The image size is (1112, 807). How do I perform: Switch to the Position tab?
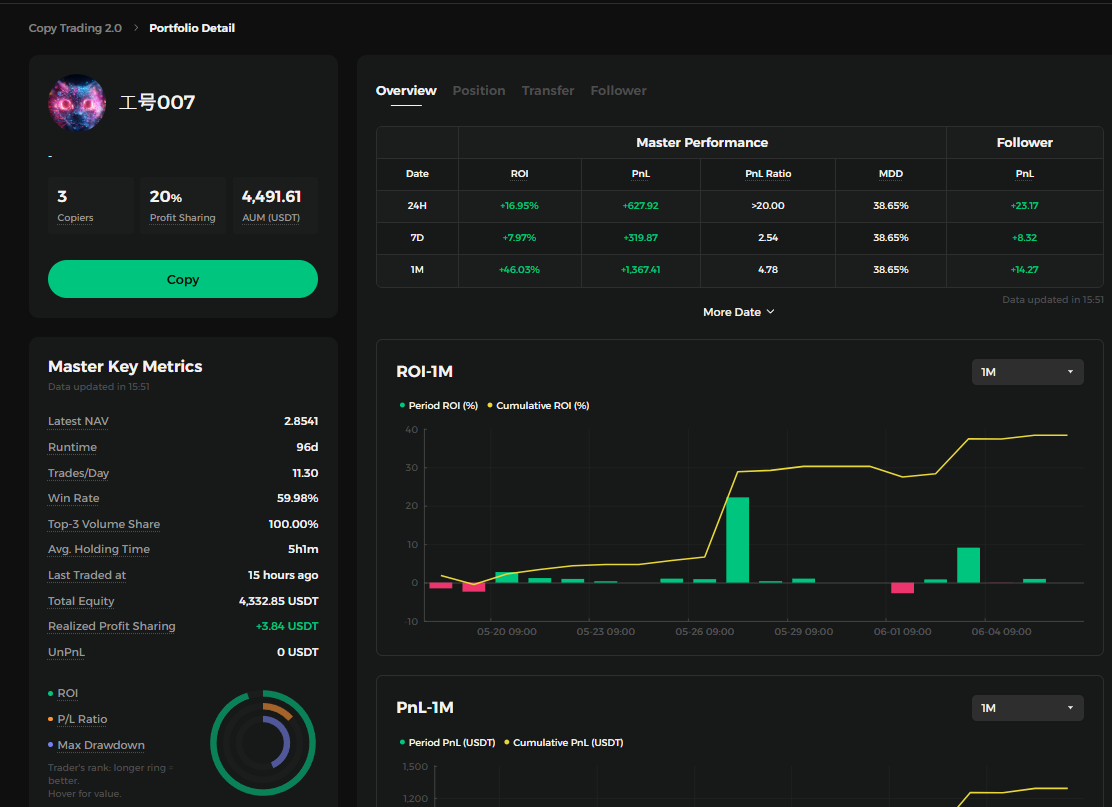point(479,91)
